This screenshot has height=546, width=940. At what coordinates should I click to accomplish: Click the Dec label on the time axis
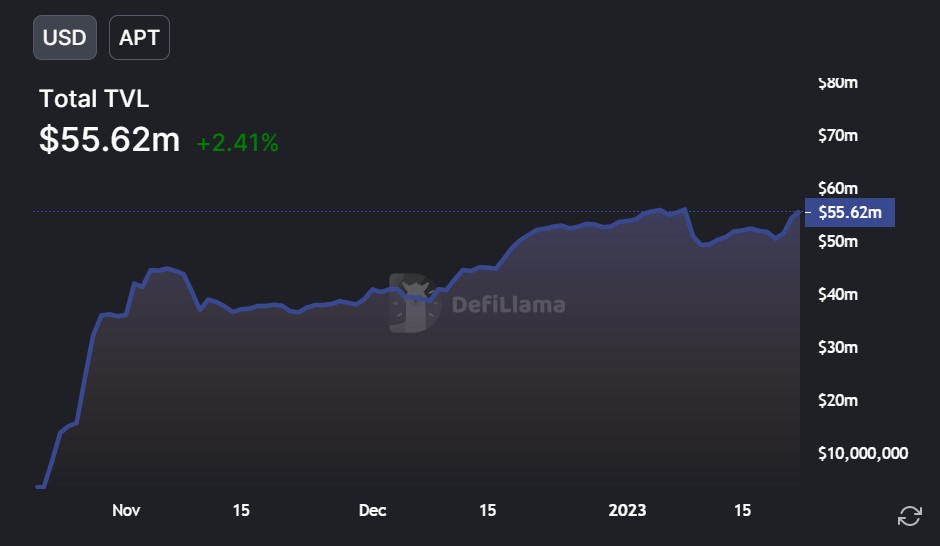point(372,510)
